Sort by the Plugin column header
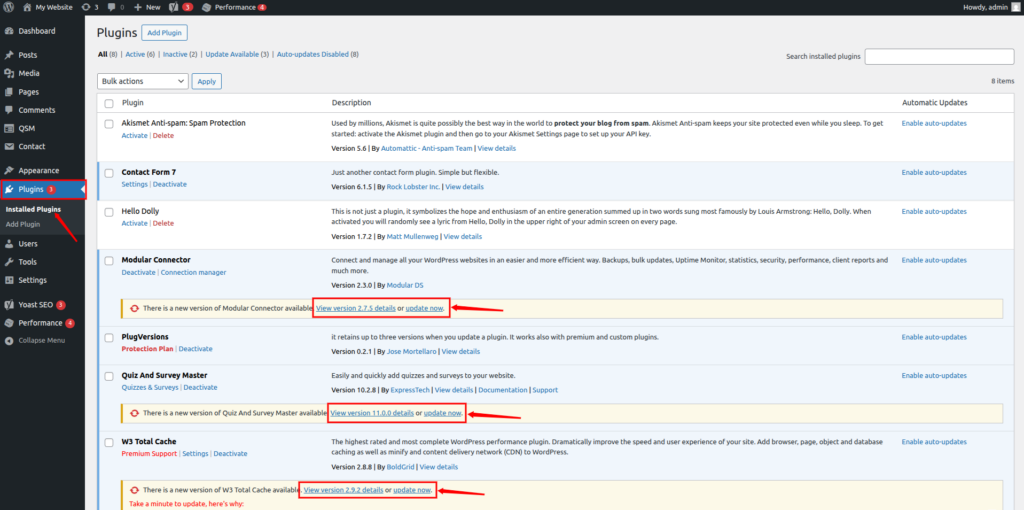Image resolution: width=1024 pixels, height=510 pixels. pyautogui.click(x=133, y=103)
